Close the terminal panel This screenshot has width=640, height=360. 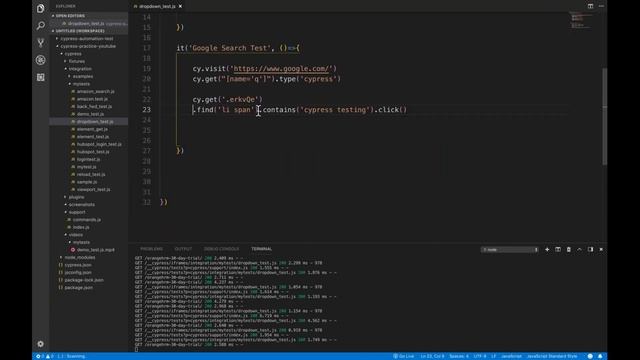601,249
